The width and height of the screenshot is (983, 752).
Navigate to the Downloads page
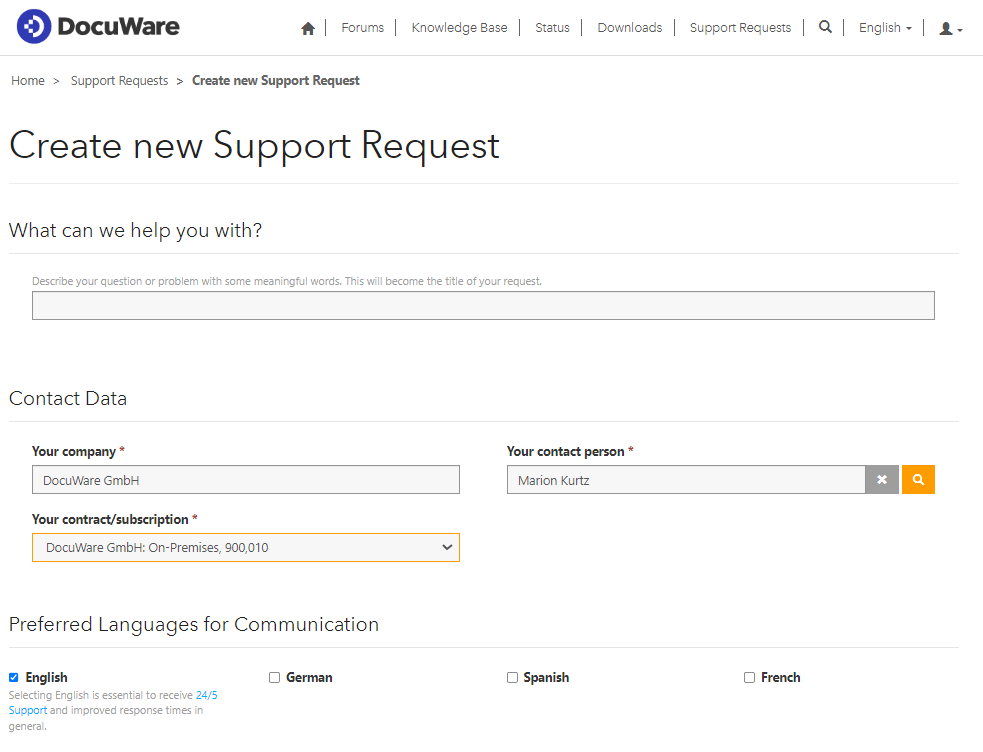[629, 27]
